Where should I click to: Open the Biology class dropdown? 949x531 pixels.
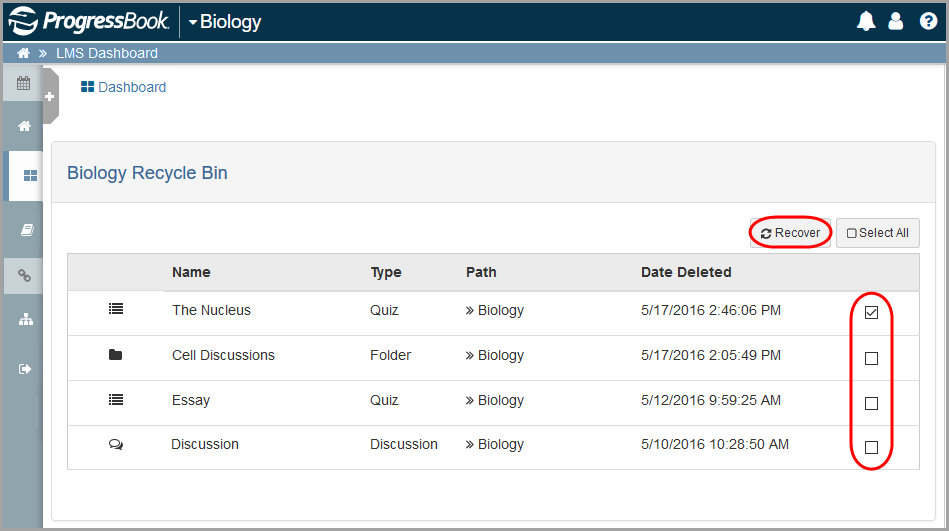pyautogui.click(x=224, y=21)
